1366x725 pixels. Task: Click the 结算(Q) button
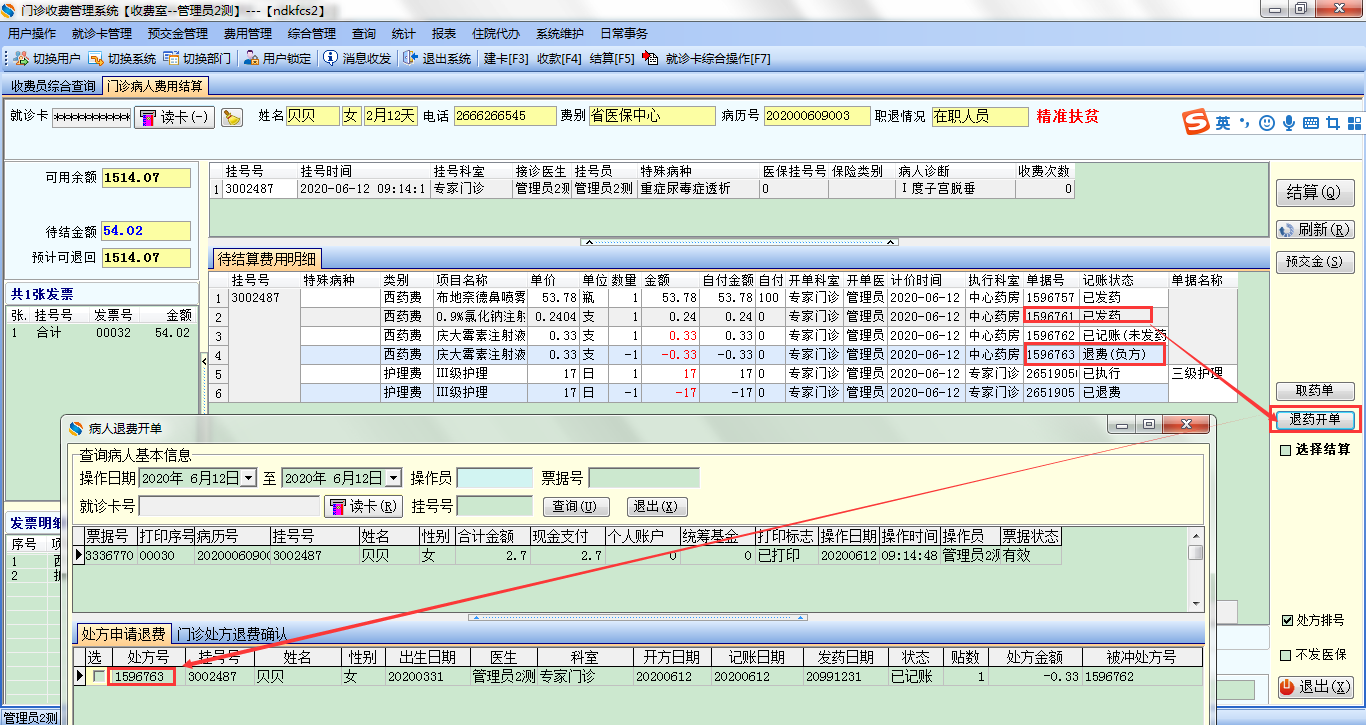click(1314, 192)
